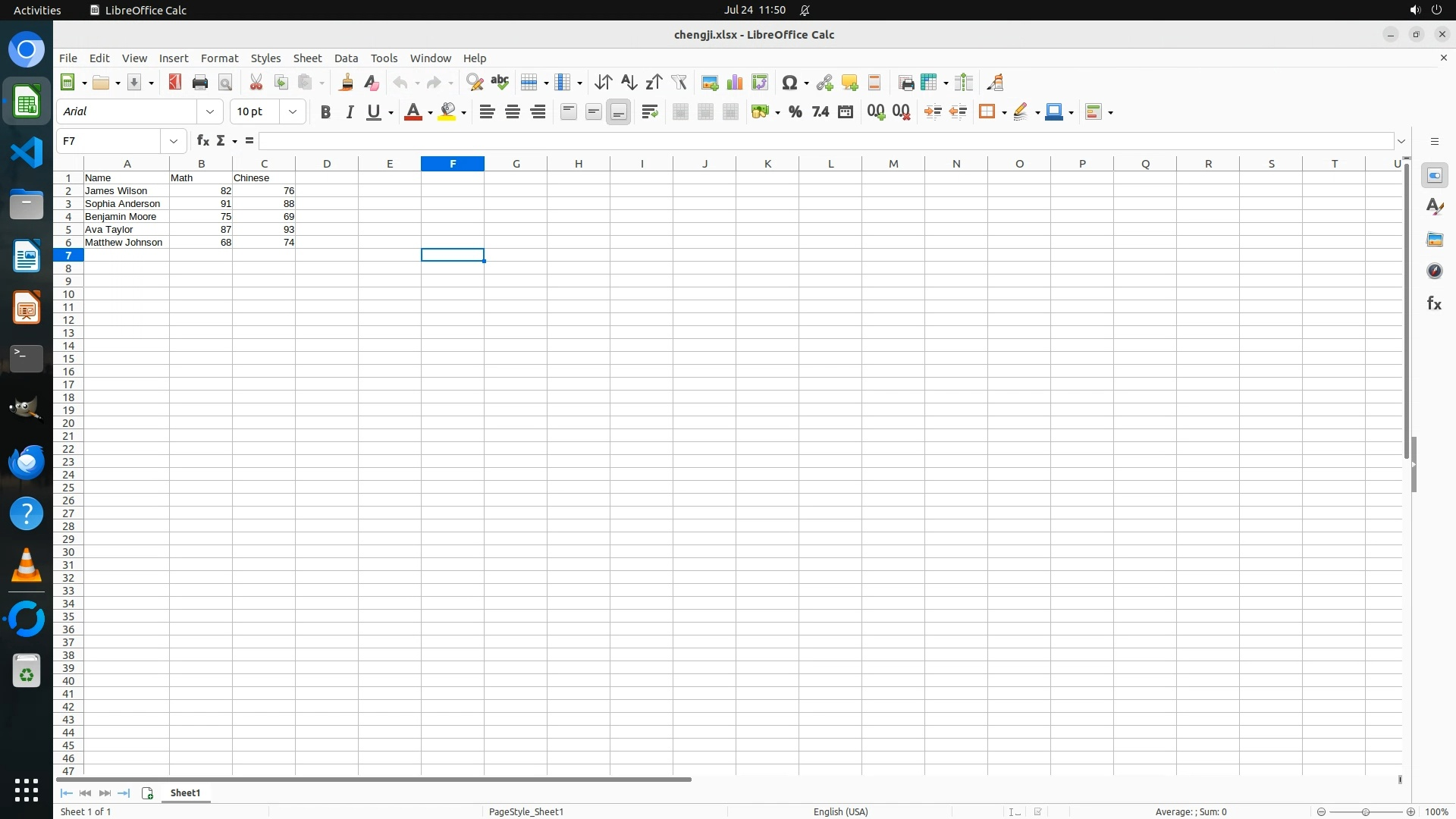Open the Function Wizard fx button

pyautogui.click(x=202, y=141)
